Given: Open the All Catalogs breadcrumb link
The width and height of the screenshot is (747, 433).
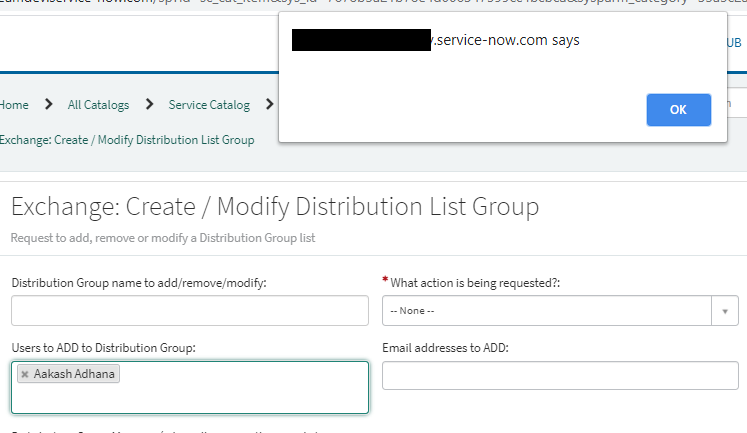Looking at the screenshot, I should pyautogui.click(x=98, y=105).
